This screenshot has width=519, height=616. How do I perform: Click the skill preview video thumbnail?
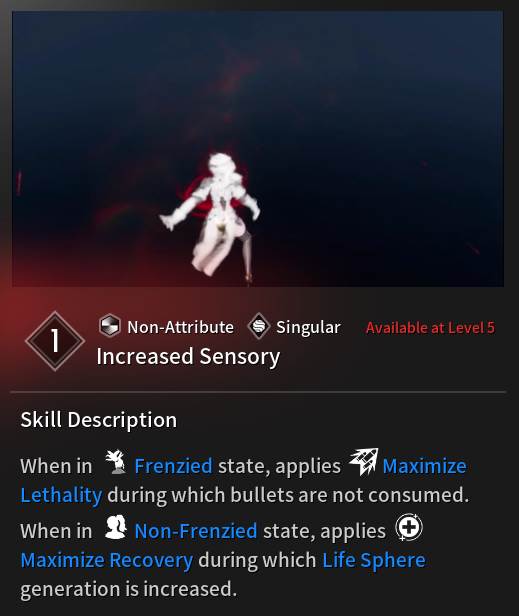click(258, 149)
